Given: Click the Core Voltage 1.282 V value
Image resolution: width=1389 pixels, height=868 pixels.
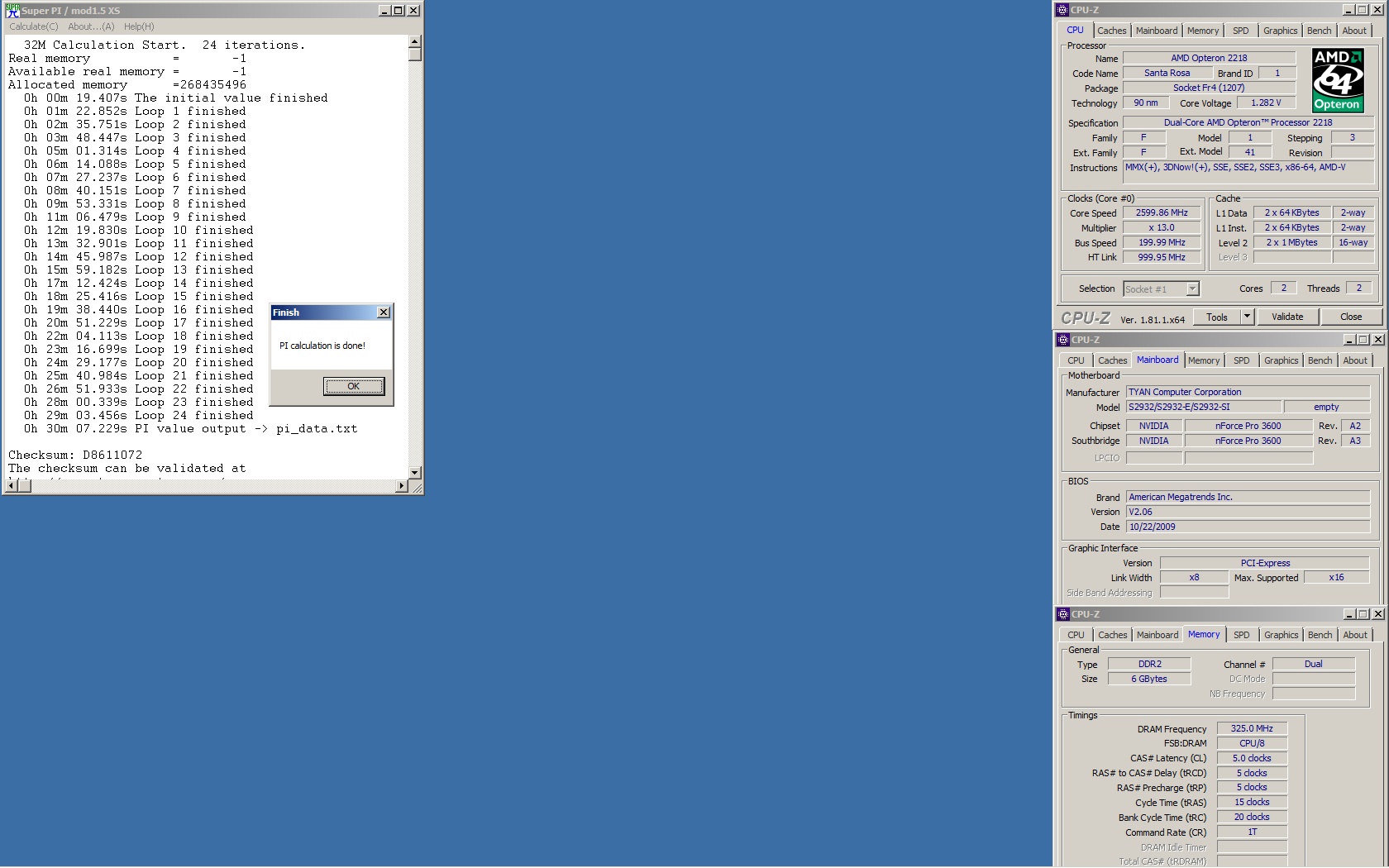Looking at the screenshot, I should [1266, 103].
